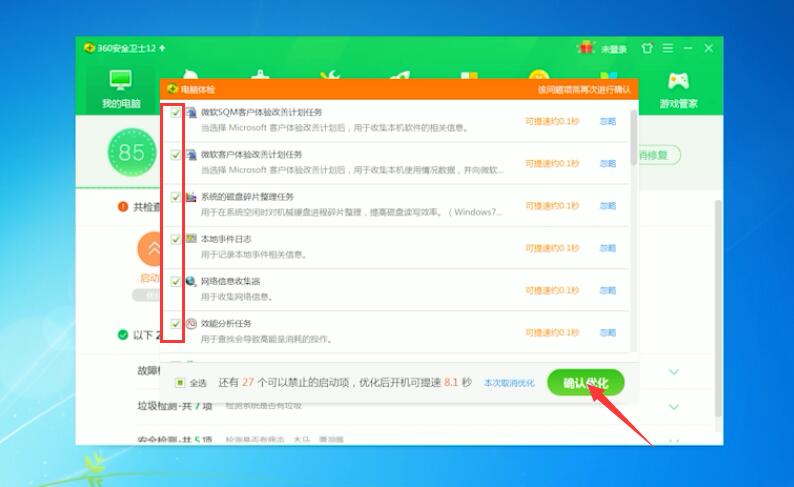This screenshot has height=487, width=794.
Task: Ignore 网络信息收集器 via its 忽略 link
Action: 608,290
